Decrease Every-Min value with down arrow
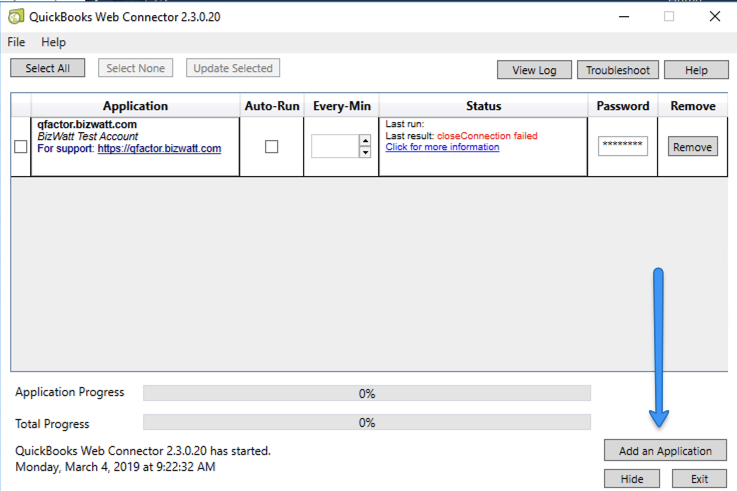 pos(365,152)
